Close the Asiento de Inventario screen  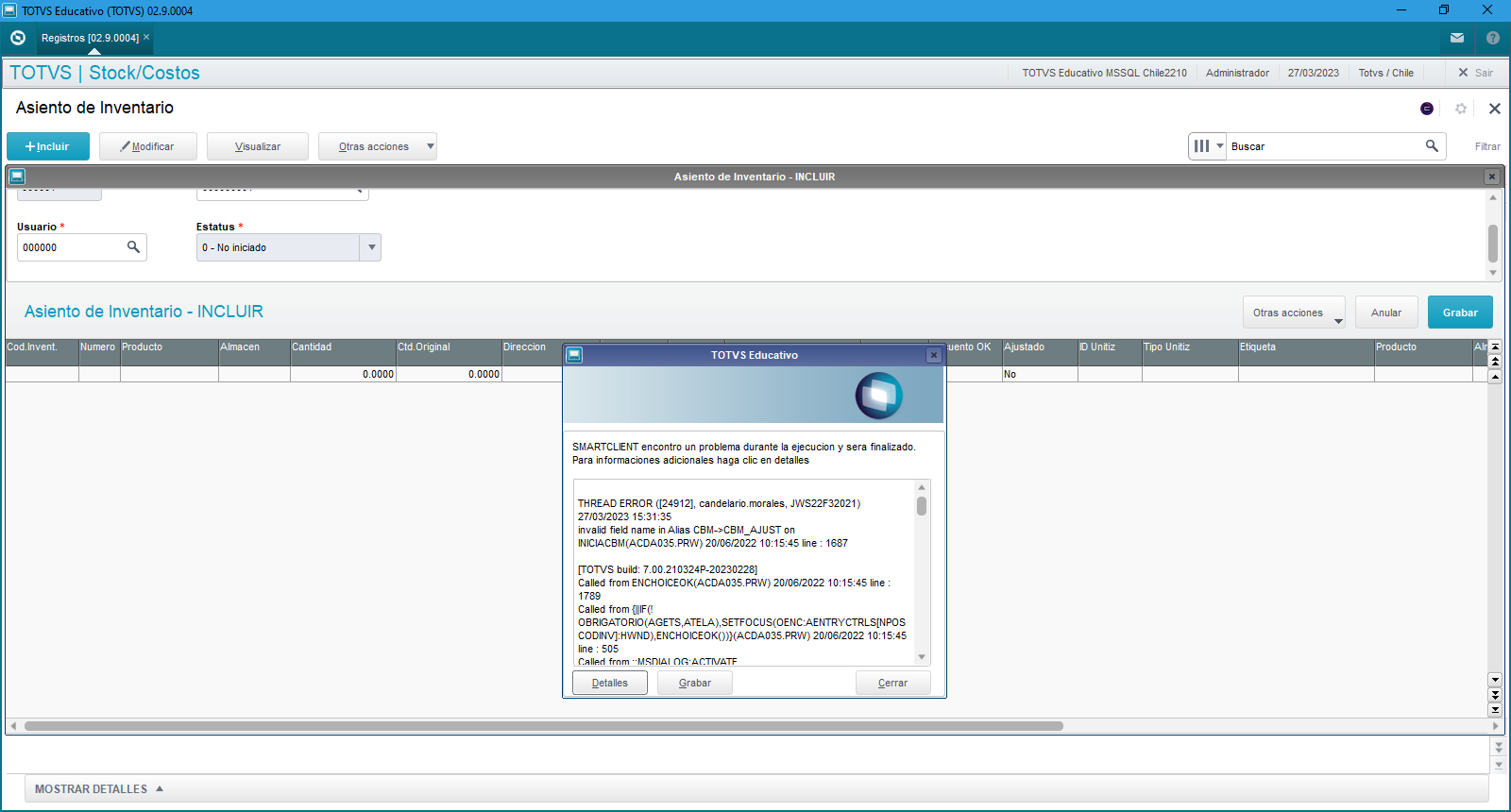click(x=1495, y=109)
